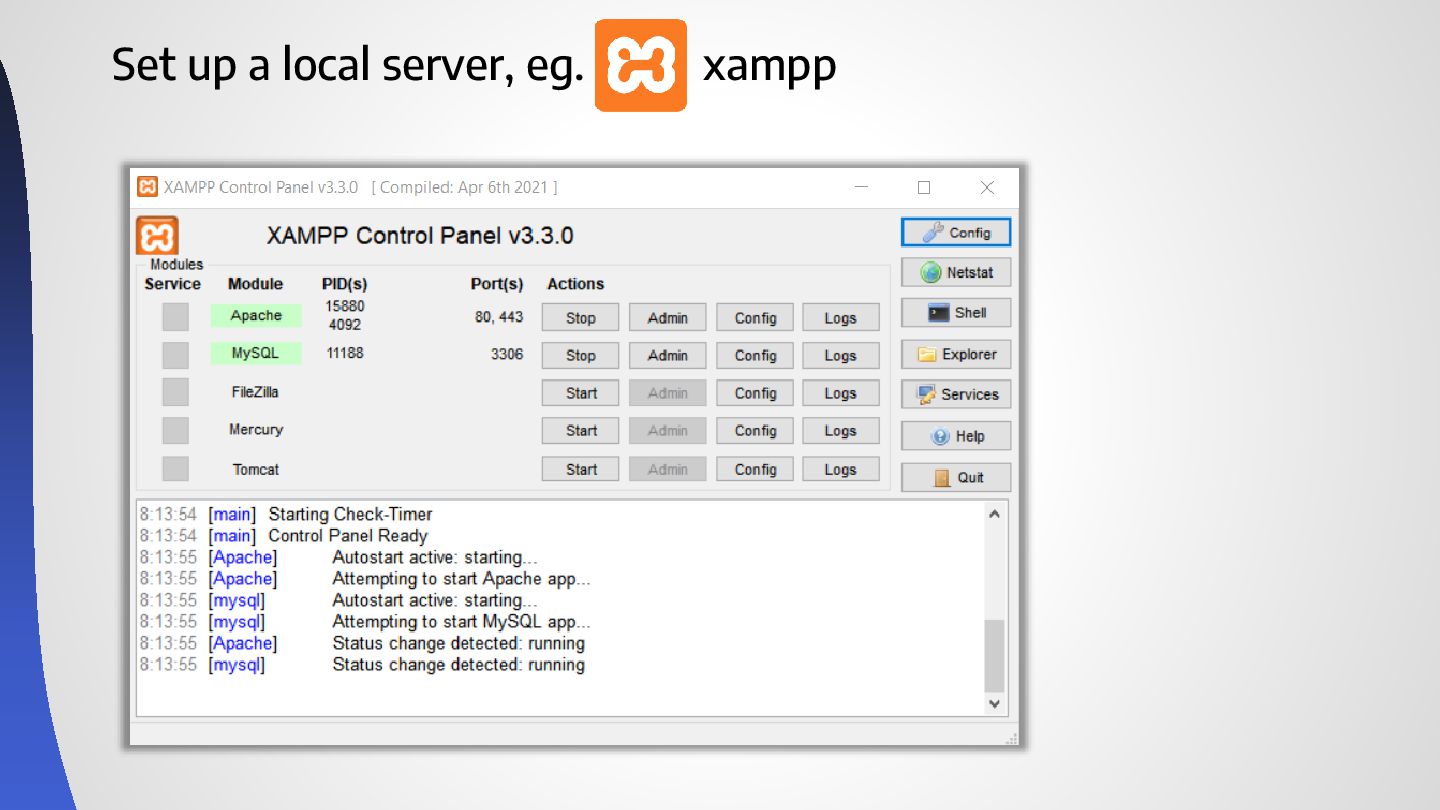Viewport: 1440px width, 810px height.
Task: Click the 'Control Panel Ready' log line
Action: coord(348,535)
